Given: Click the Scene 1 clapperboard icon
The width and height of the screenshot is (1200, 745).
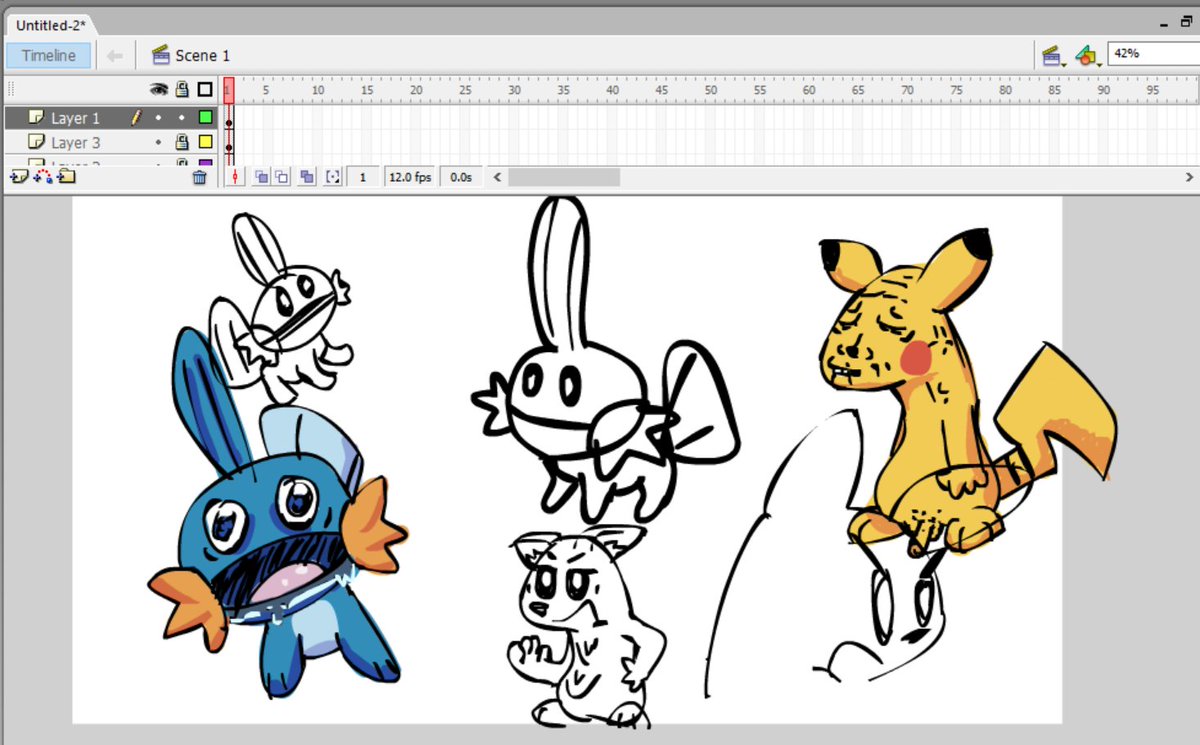Looking at the screenshot, I should point(160,56).
